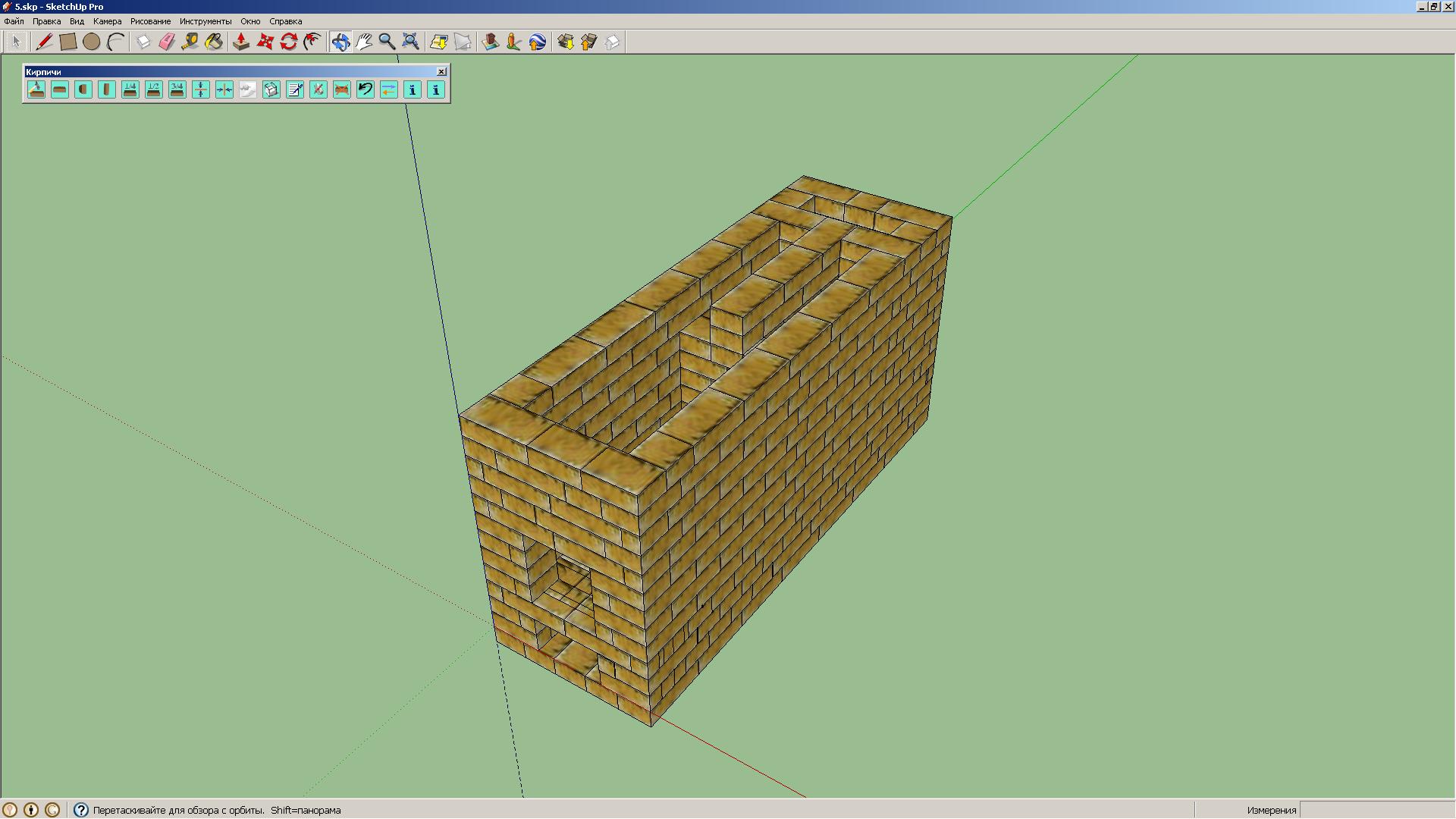The width and height of the screenshot is (1456, 819).
Task: Activate the Push/Pull tool
Action: coord(241,42)
